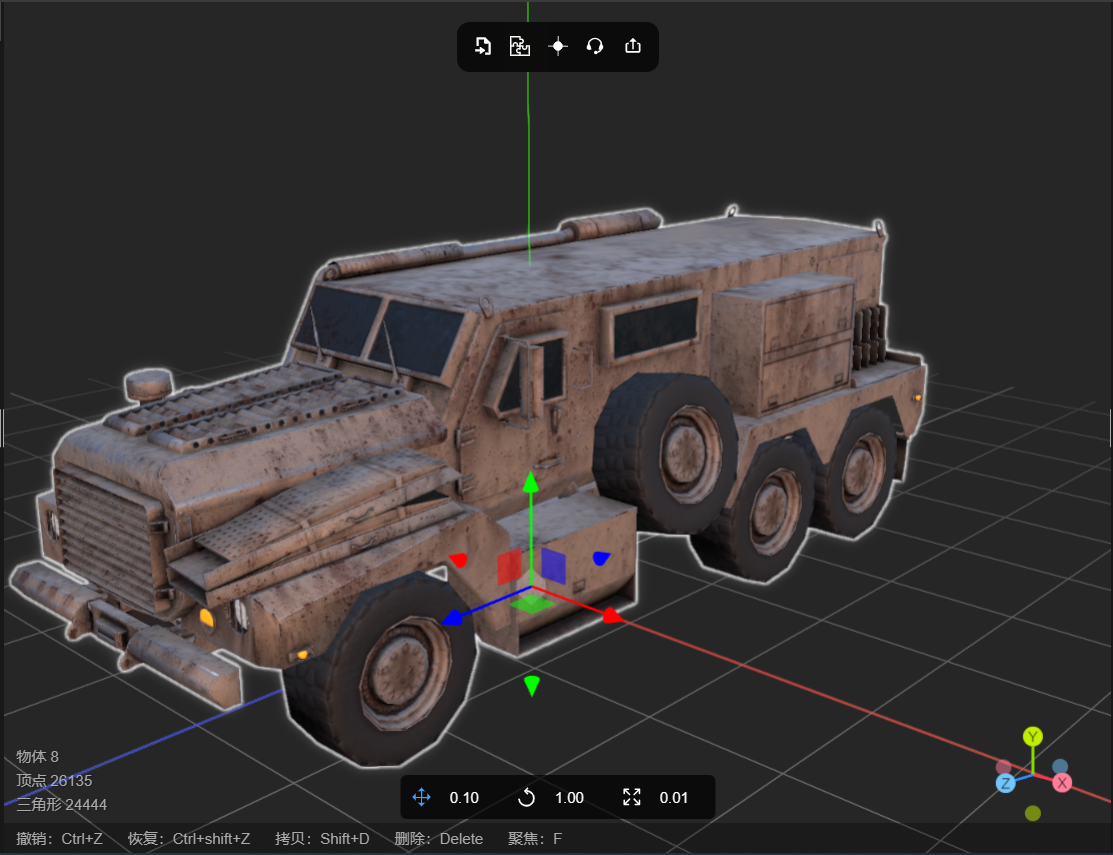Click the scale step value 0.01
The width and height of the screenshot is (1113, 855).
click(674, 798)
